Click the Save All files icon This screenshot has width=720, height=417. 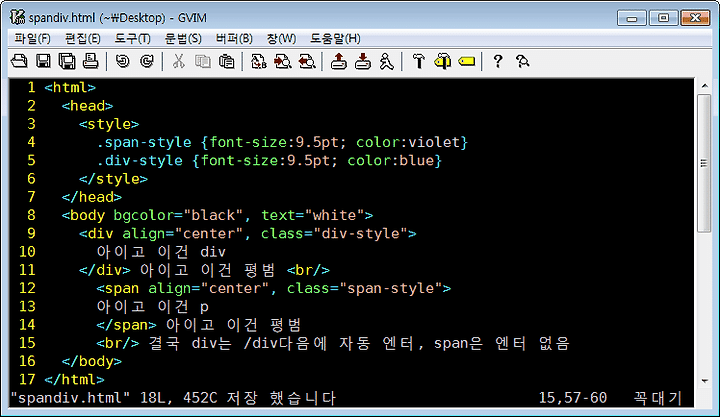pos(67,61)
